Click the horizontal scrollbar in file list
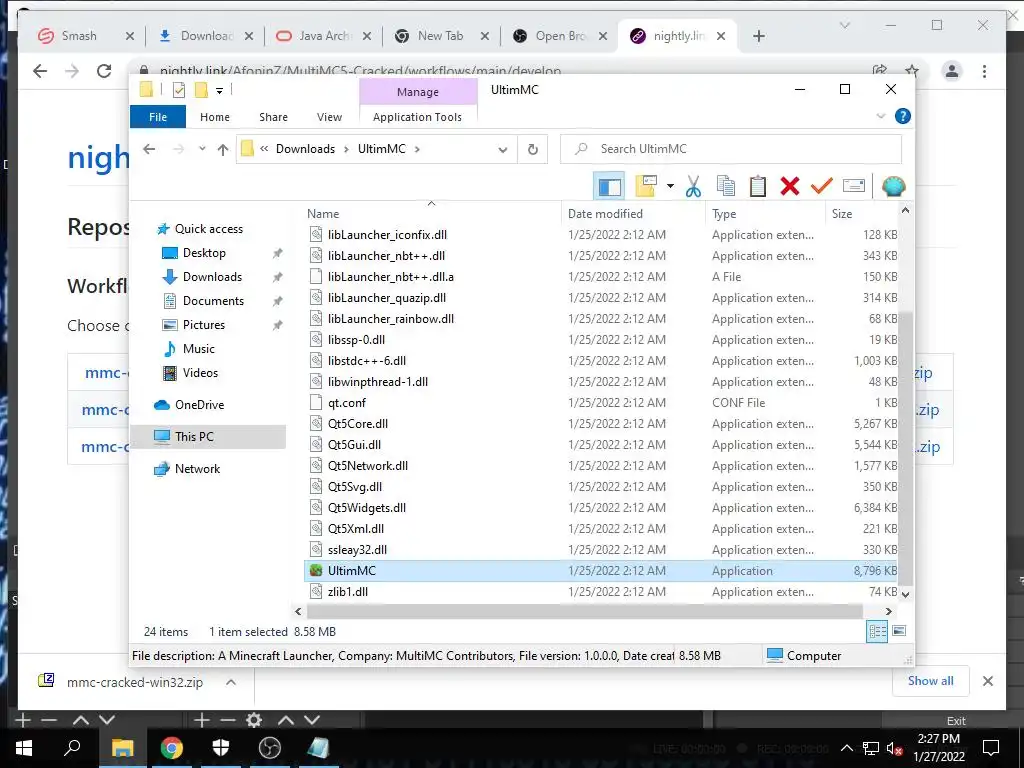Viewport: 1024px width, 768px height. (584, 611)
